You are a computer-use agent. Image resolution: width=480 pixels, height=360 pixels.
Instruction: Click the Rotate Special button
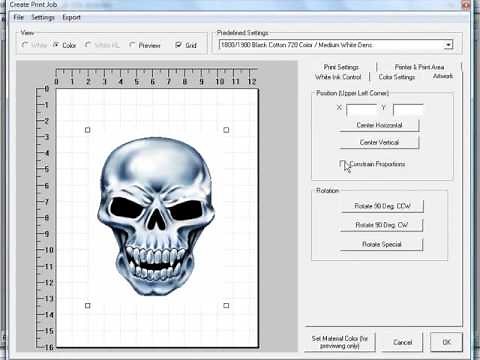coord(382,244)
